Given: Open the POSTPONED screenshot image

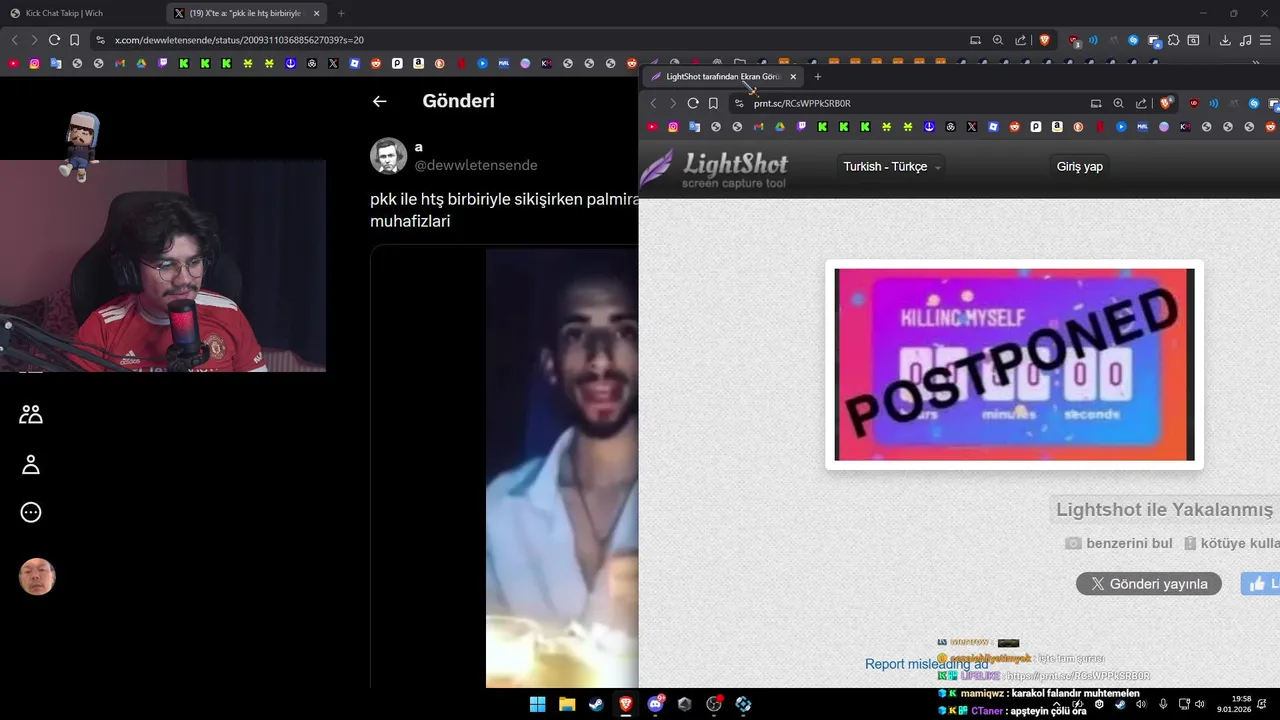Looking at the screenshot, I should pos(1014,365).
